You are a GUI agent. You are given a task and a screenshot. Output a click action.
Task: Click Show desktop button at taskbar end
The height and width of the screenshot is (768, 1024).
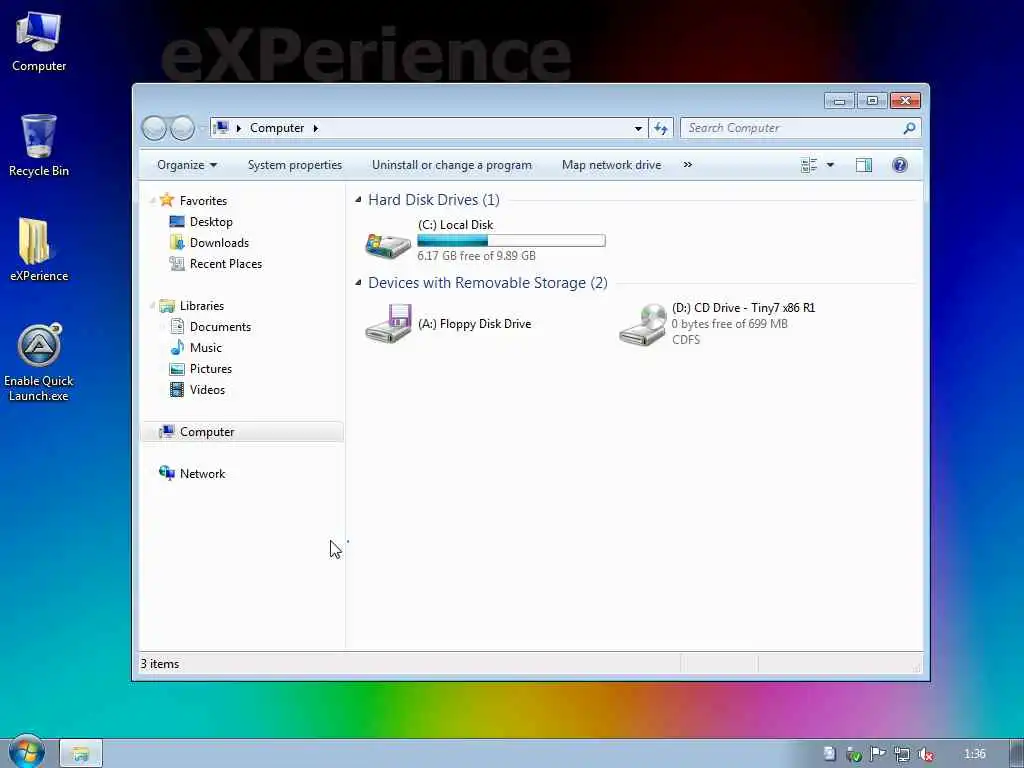pyautogui.click(x=1016, y=754)
